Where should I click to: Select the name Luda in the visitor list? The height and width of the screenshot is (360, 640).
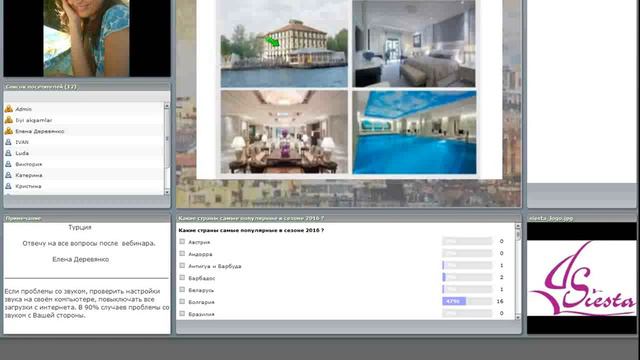[22, 153]
